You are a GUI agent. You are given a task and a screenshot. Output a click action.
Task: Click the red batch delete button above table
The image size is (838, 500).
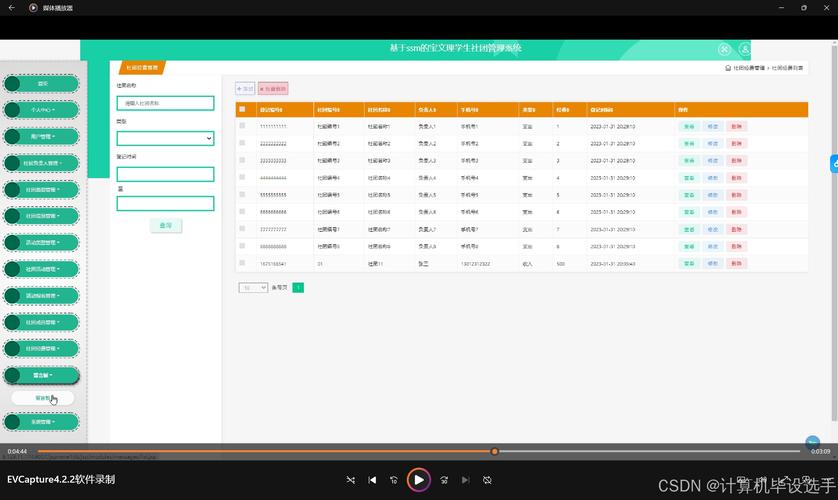[273, 89]
